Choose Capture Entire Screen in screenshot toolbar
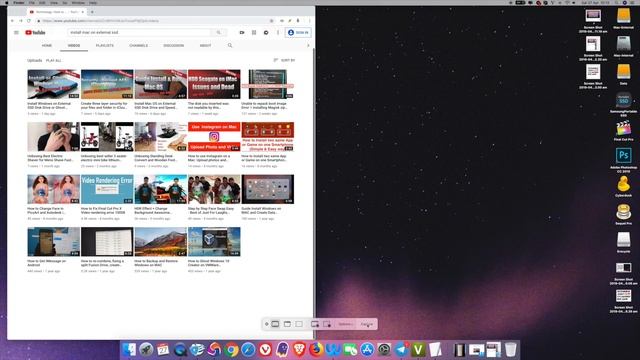Screen dimensions: 640x360 coord(276,324)
